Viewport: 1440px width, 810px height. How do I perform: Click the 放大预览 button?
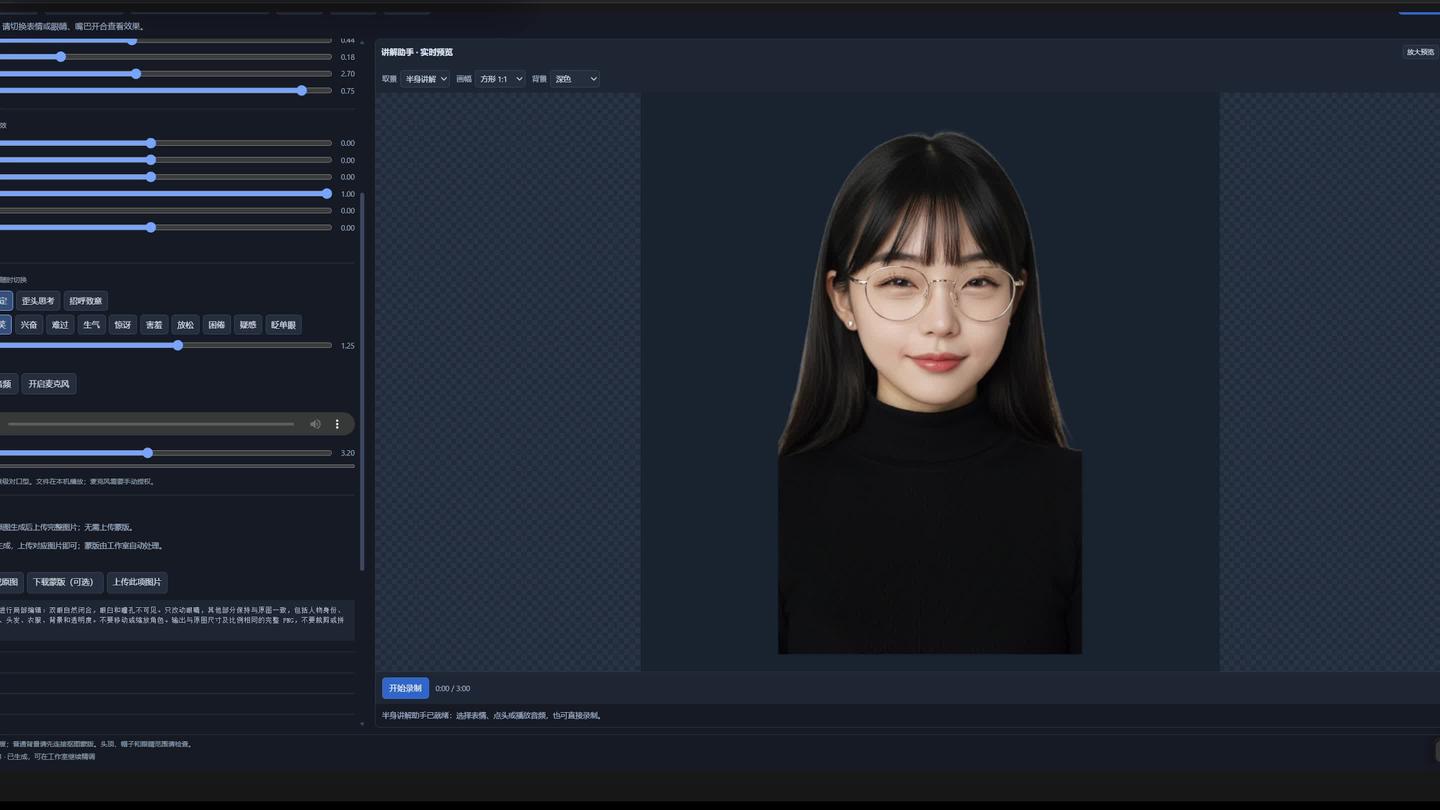[x=1420, y=52]
